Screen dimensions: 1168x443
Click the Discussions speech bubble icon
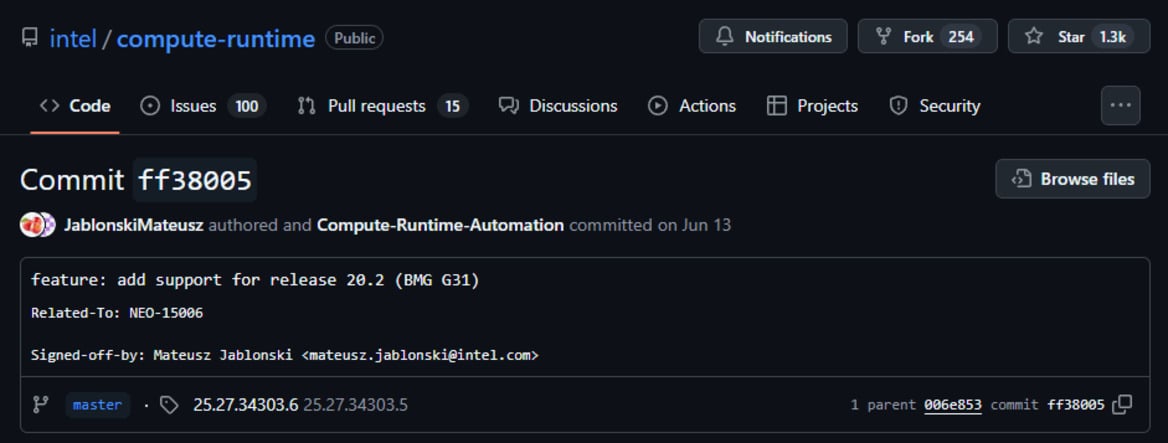point(509,106)
